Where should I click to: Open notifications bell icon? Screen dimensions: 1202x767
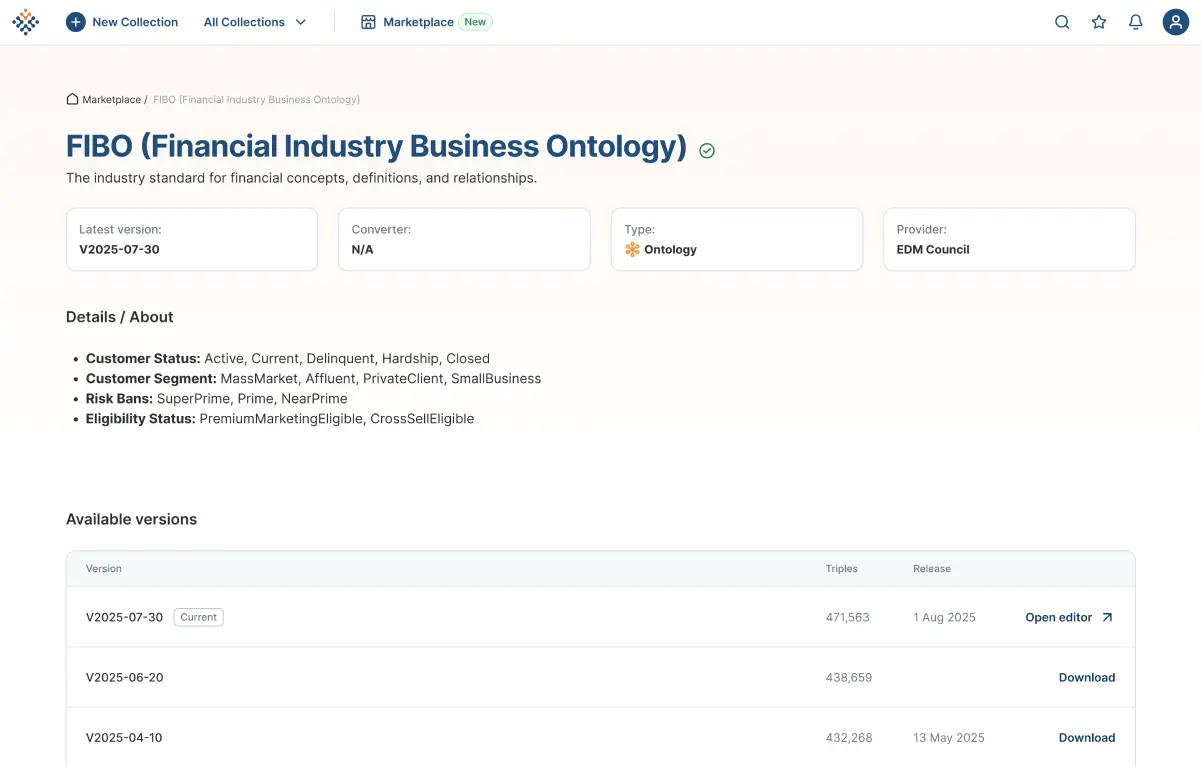click(x=1136, y=22)
